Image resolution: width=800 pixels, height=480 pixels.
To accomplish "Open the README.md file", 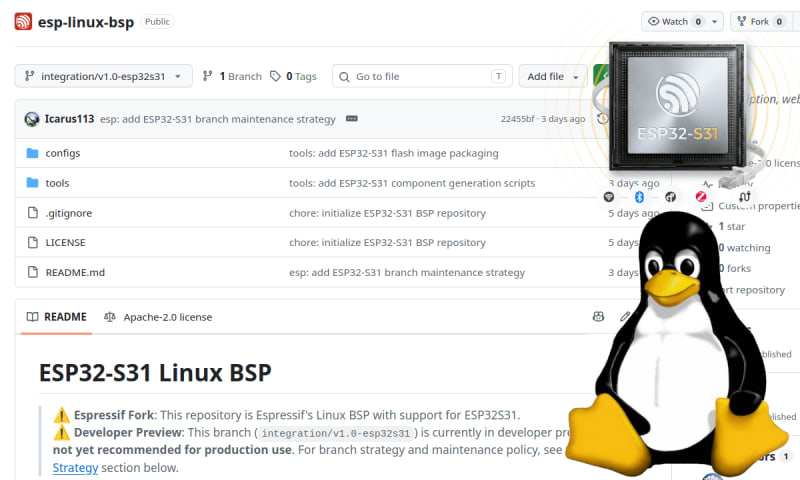I will (x=75, y=272).
